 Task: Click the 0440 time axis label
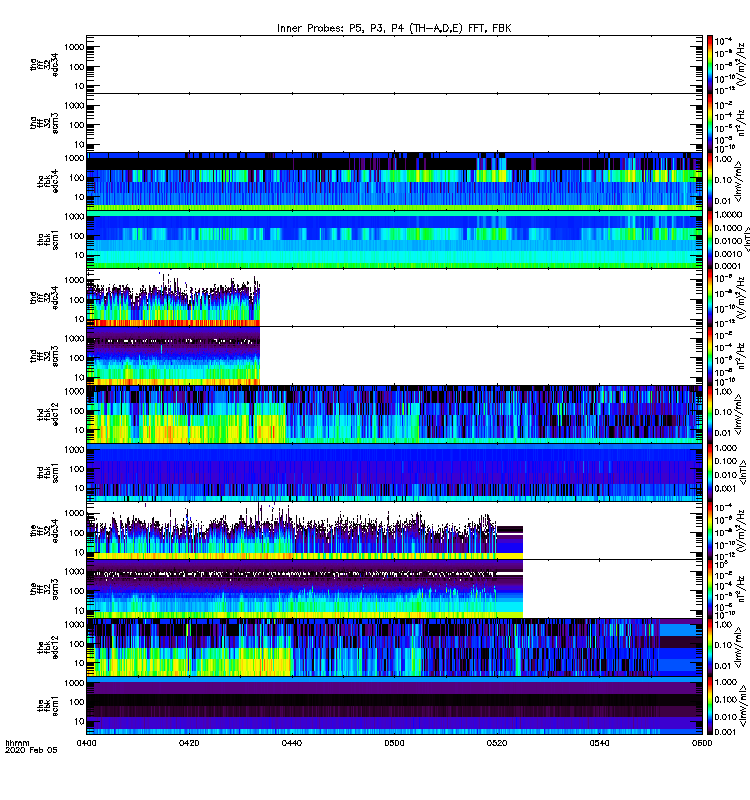pyautogui.click(x=292, y=743)
